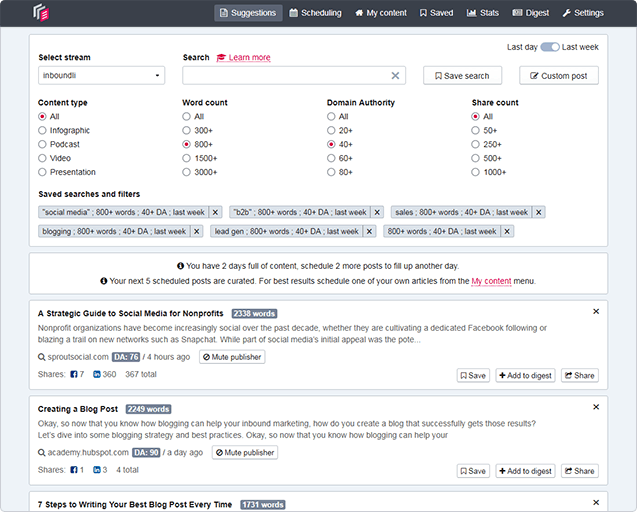Switch to the Saved tab
This screenshot has width=637, height=512.
coord(436,13)
